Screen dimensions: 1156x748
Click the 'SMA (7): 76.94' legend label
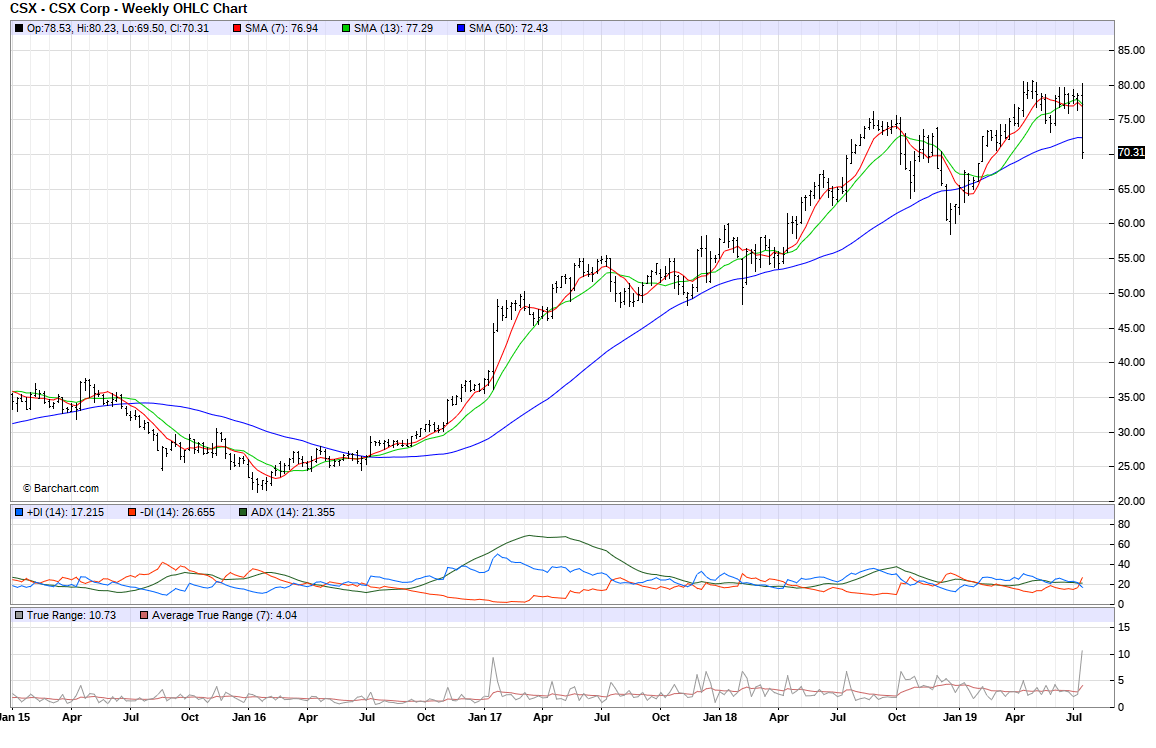point(282,29)
